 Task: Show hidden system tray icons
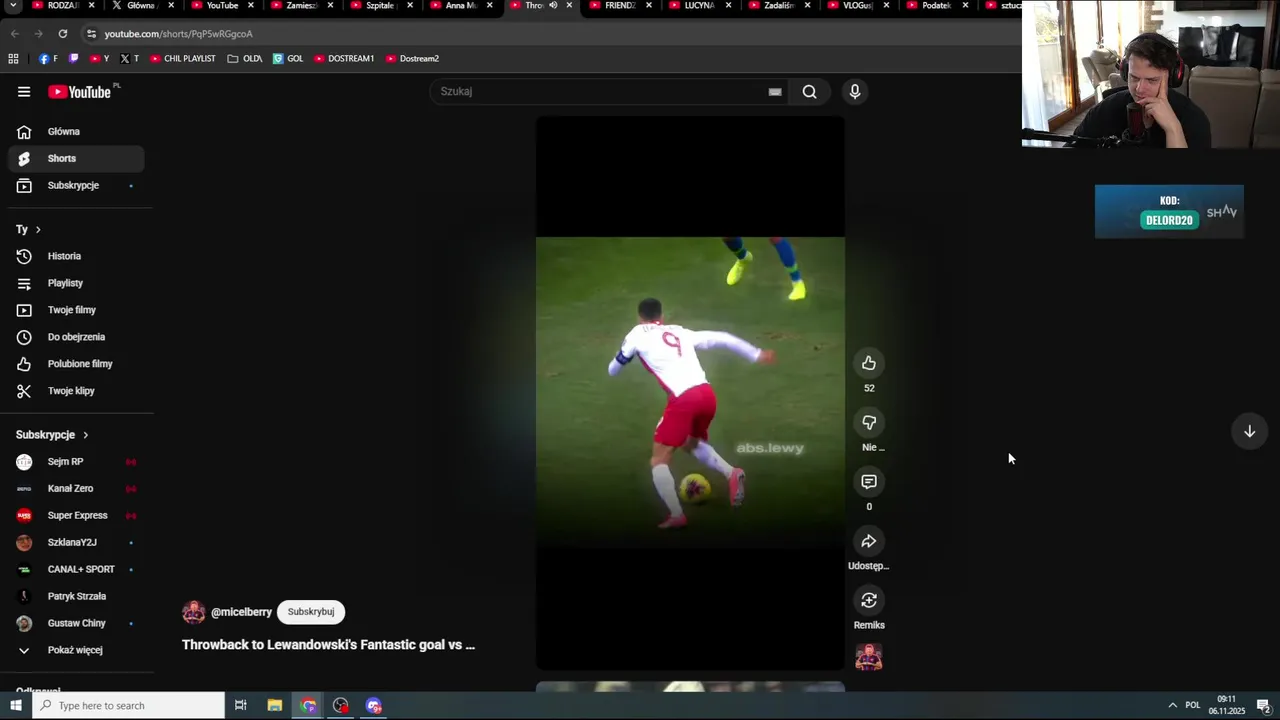pos(1172,706)
